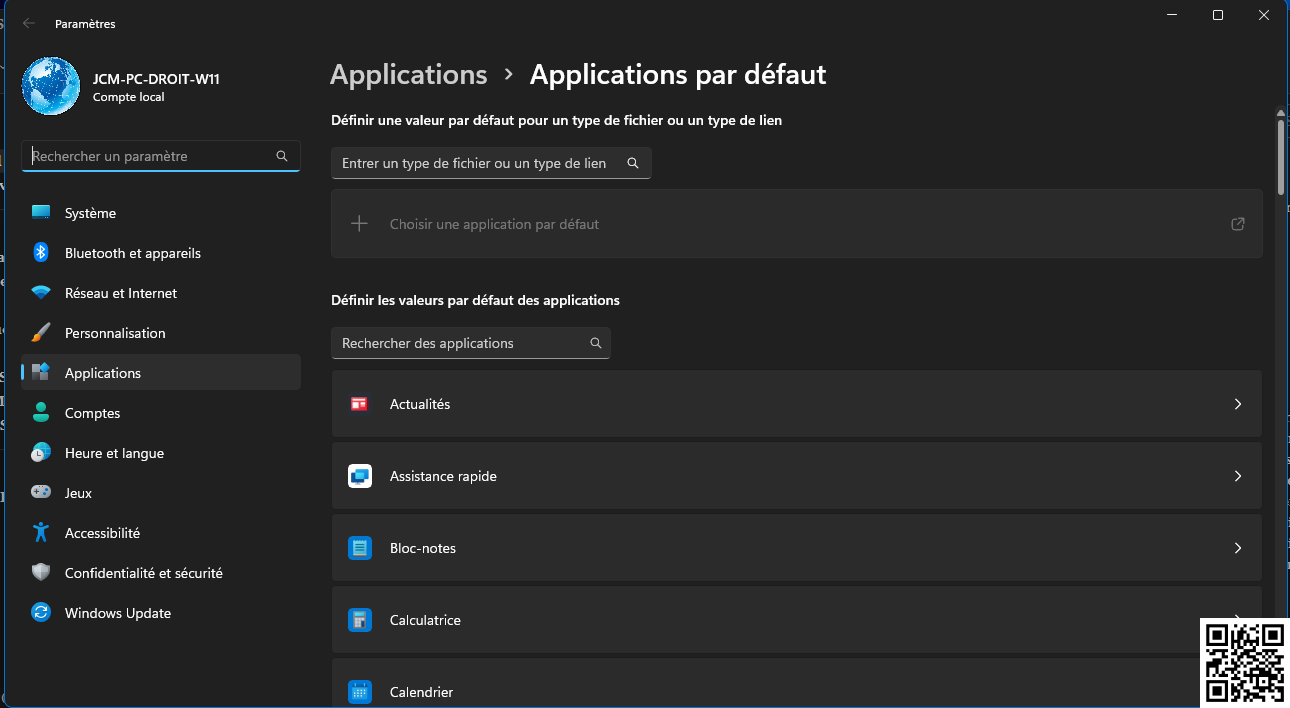The width and height of the screenshot is (1290, 708).
Task: Click the Assistance rapide app icon
Action: coord(359,476)
